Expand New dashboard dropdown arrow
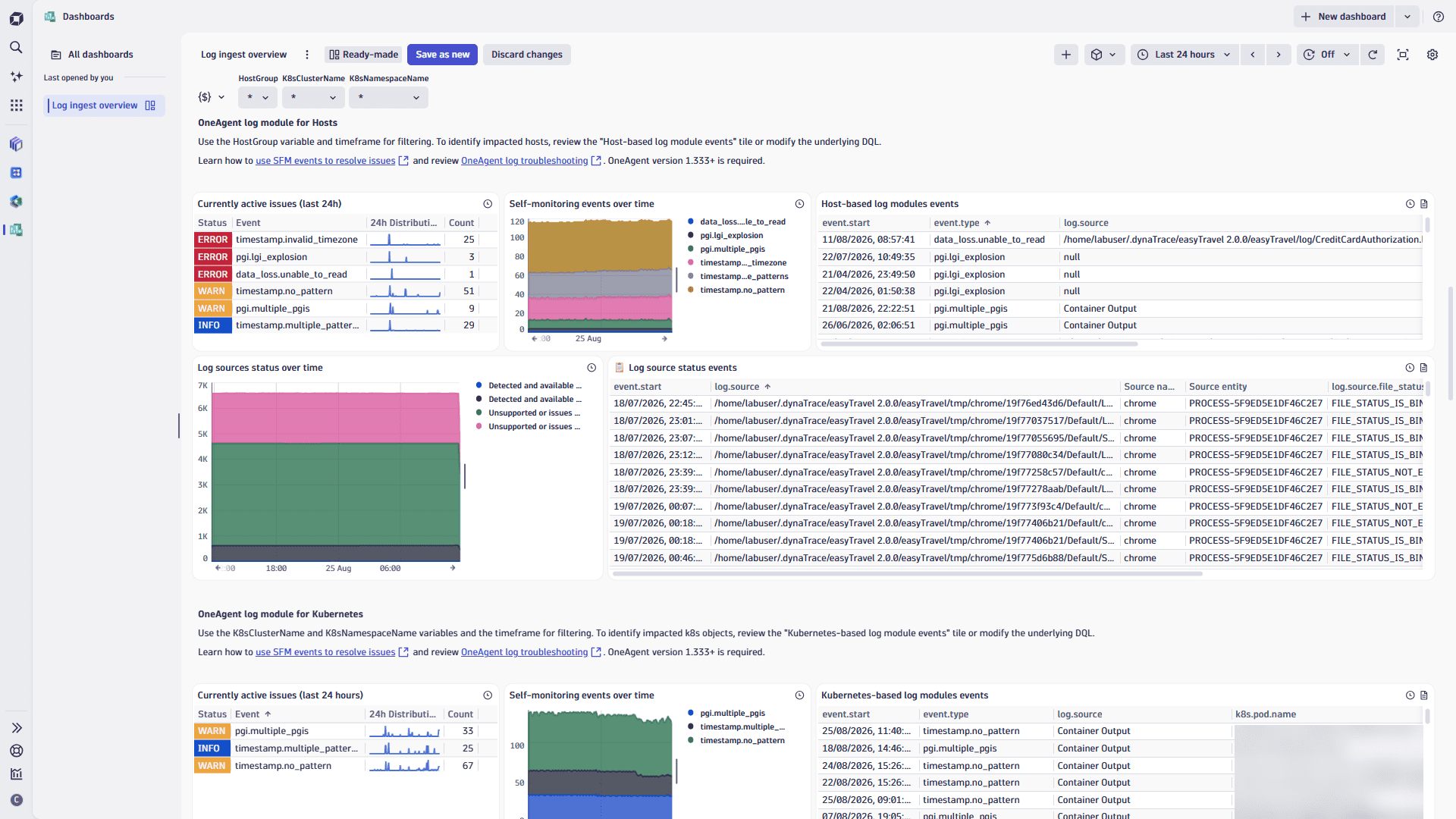The width and height of the screenshot is (1456, 819). tap(1407, 17)
